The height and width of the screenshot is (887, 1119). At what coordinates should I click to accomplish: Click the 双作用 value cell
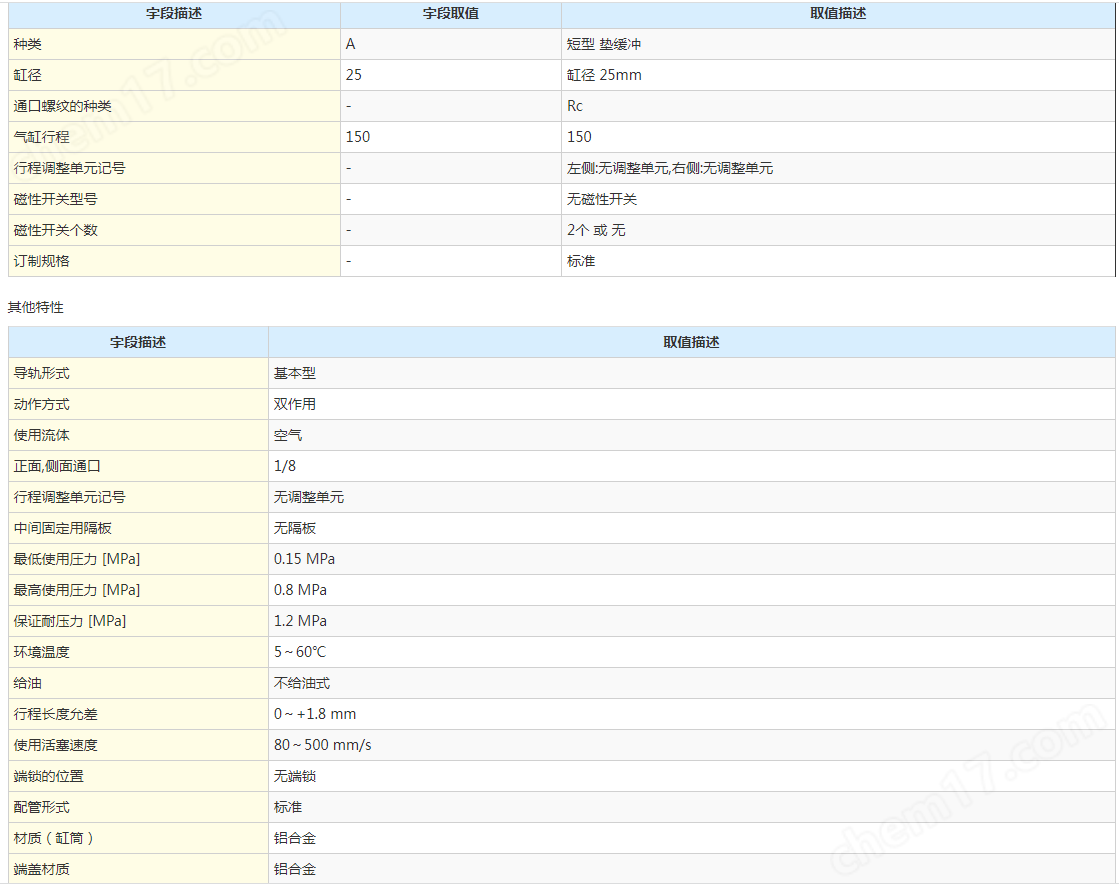pos(295,405)
